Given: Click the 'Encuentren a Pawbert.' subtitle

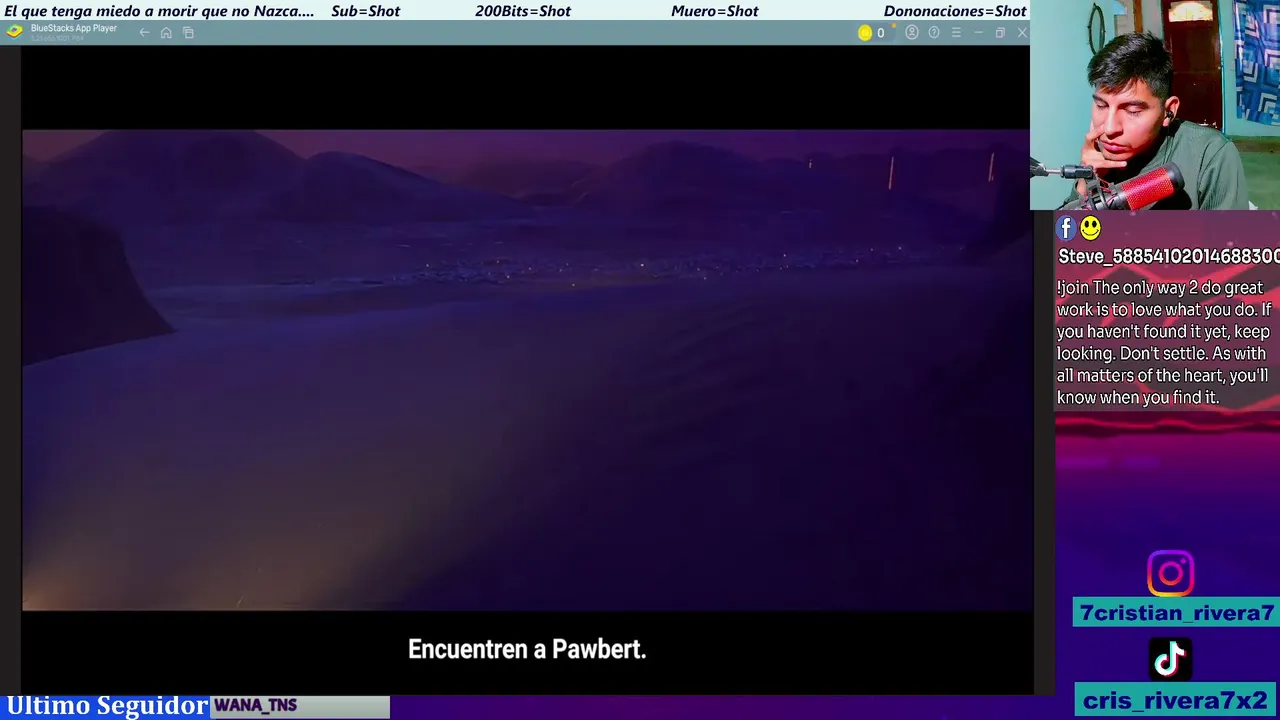Looking at the screenshot, I should (x=527, y=649).
